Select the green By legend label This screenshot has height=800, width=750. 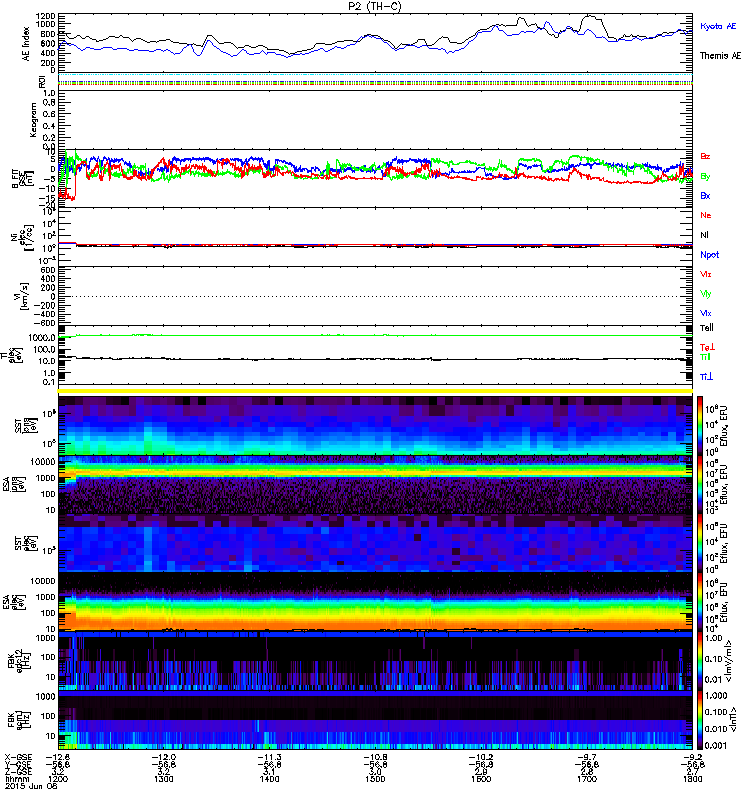click(x=705, y=176)
